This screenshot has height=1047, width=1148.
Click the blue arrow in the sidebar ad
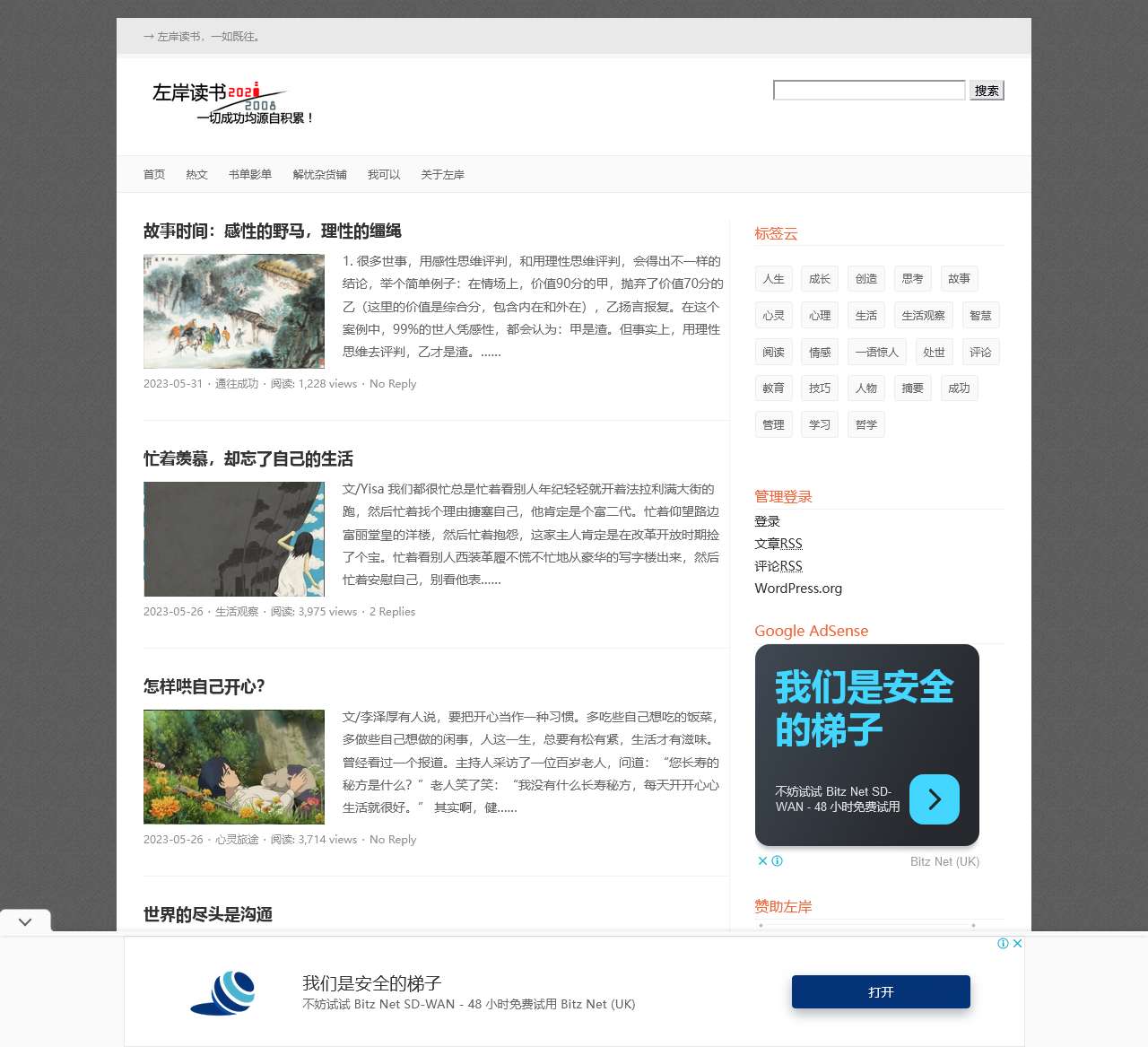point(935,799)
